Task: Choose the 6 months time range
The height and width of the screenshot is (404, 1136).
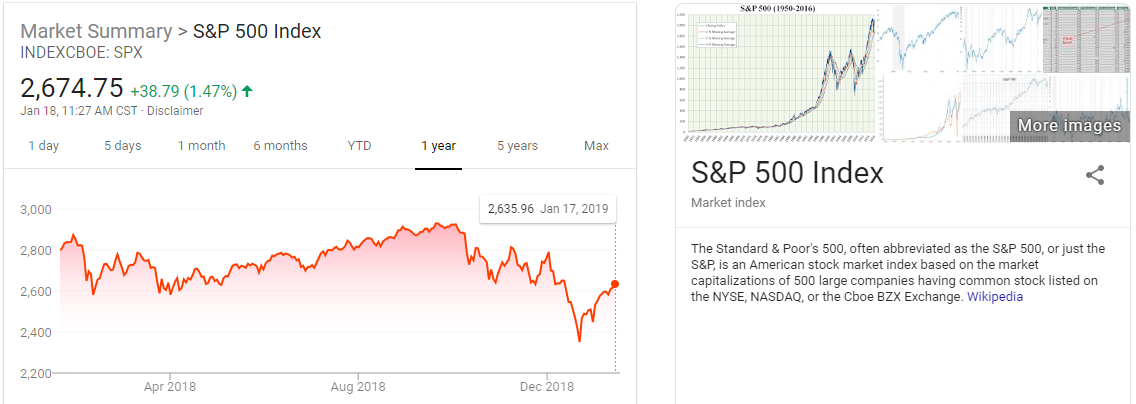Action: pos(280,146)
